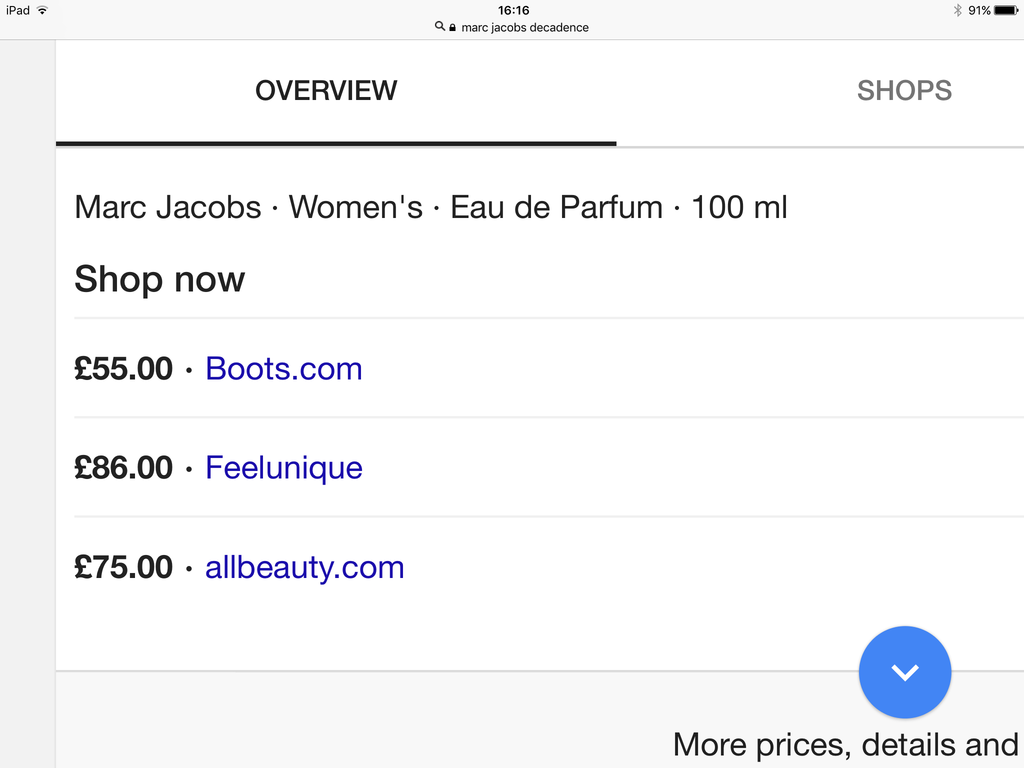Expand with the blue chevron down button
1024x768 pixels.
click(x=904, y=672)
